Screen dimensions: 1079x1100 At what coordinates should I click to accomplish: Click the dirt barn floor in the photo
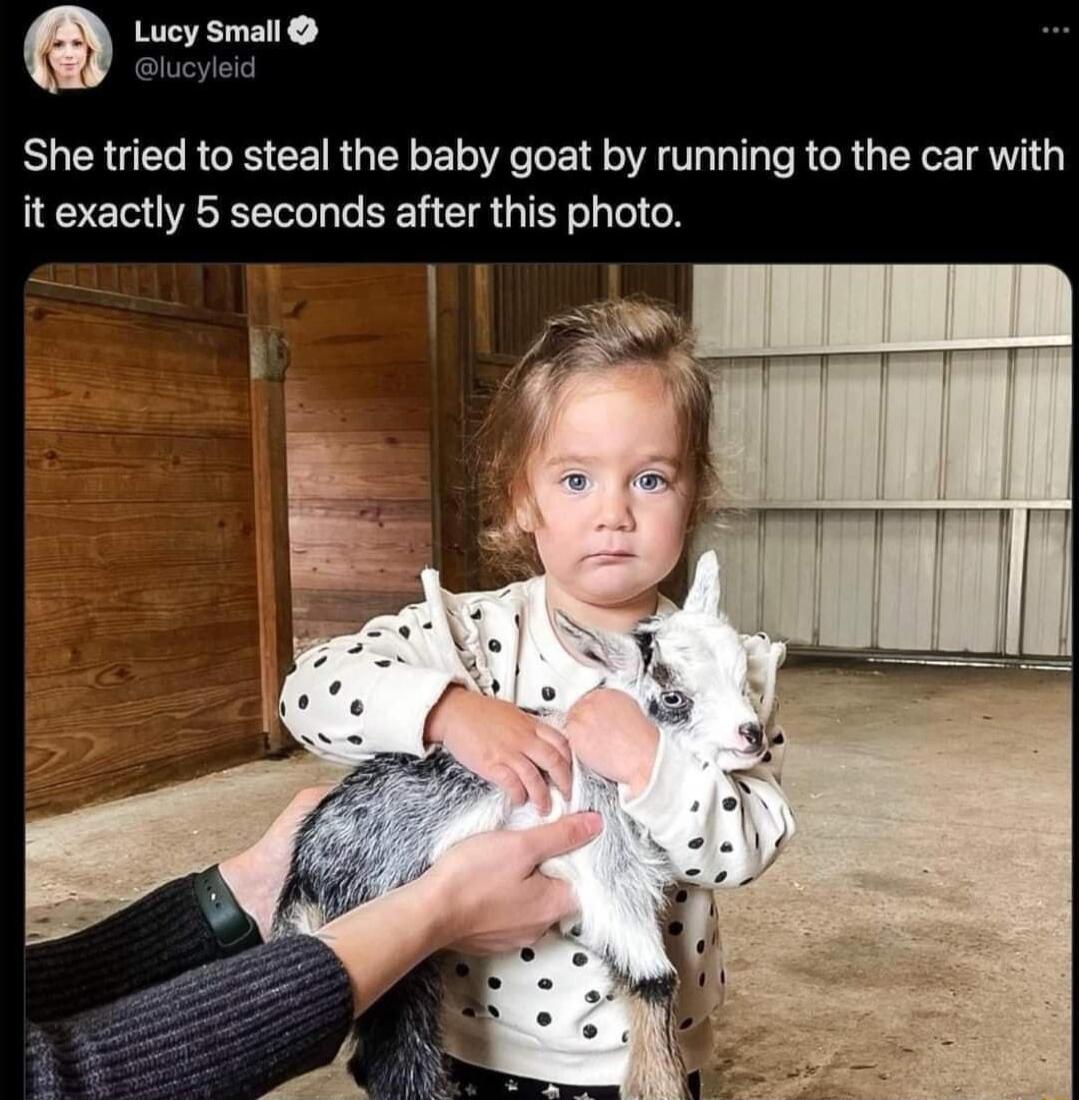point(912,877)
